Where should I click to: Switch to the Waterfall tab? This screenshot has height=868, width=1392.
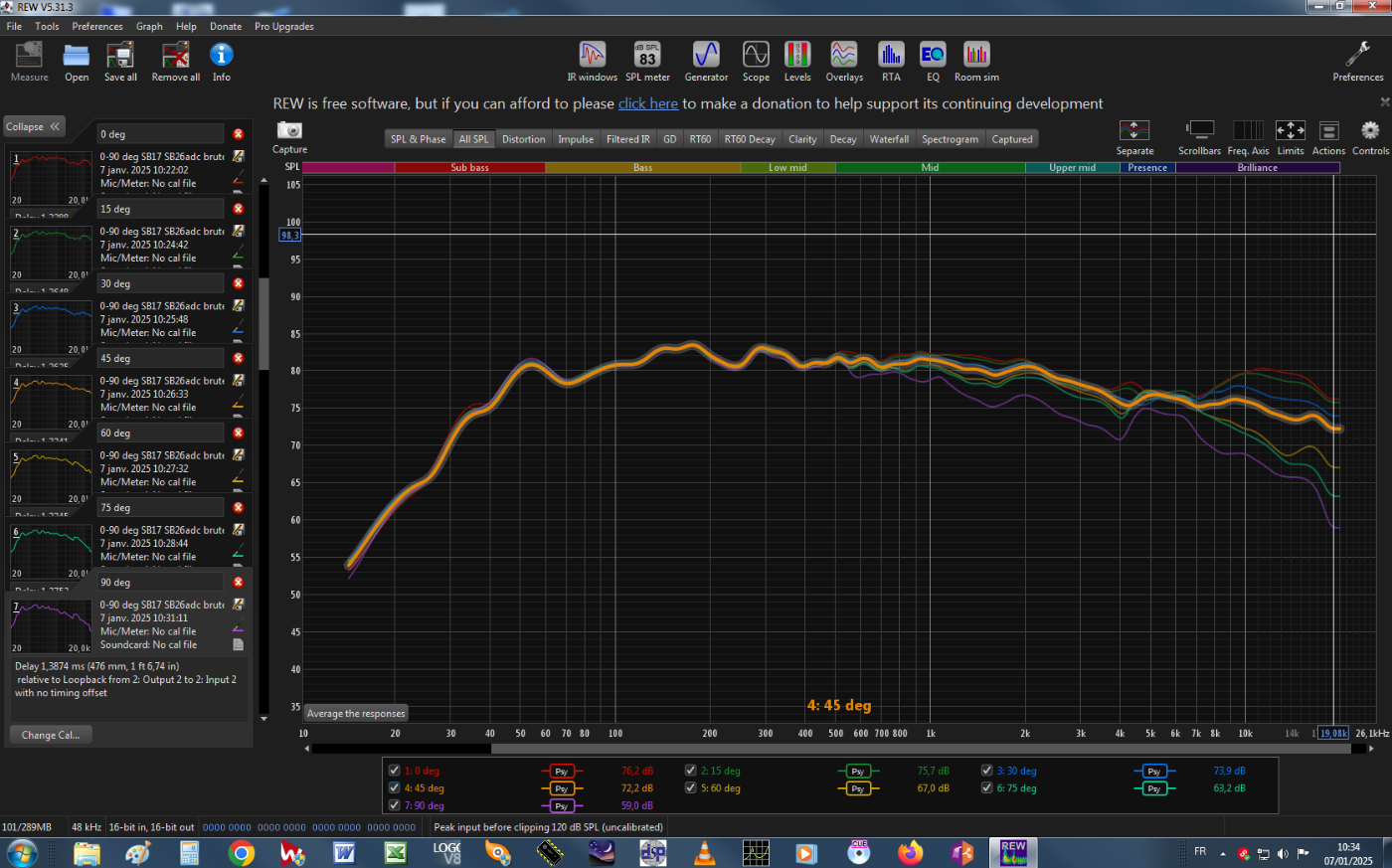click(x=889, y=139)
